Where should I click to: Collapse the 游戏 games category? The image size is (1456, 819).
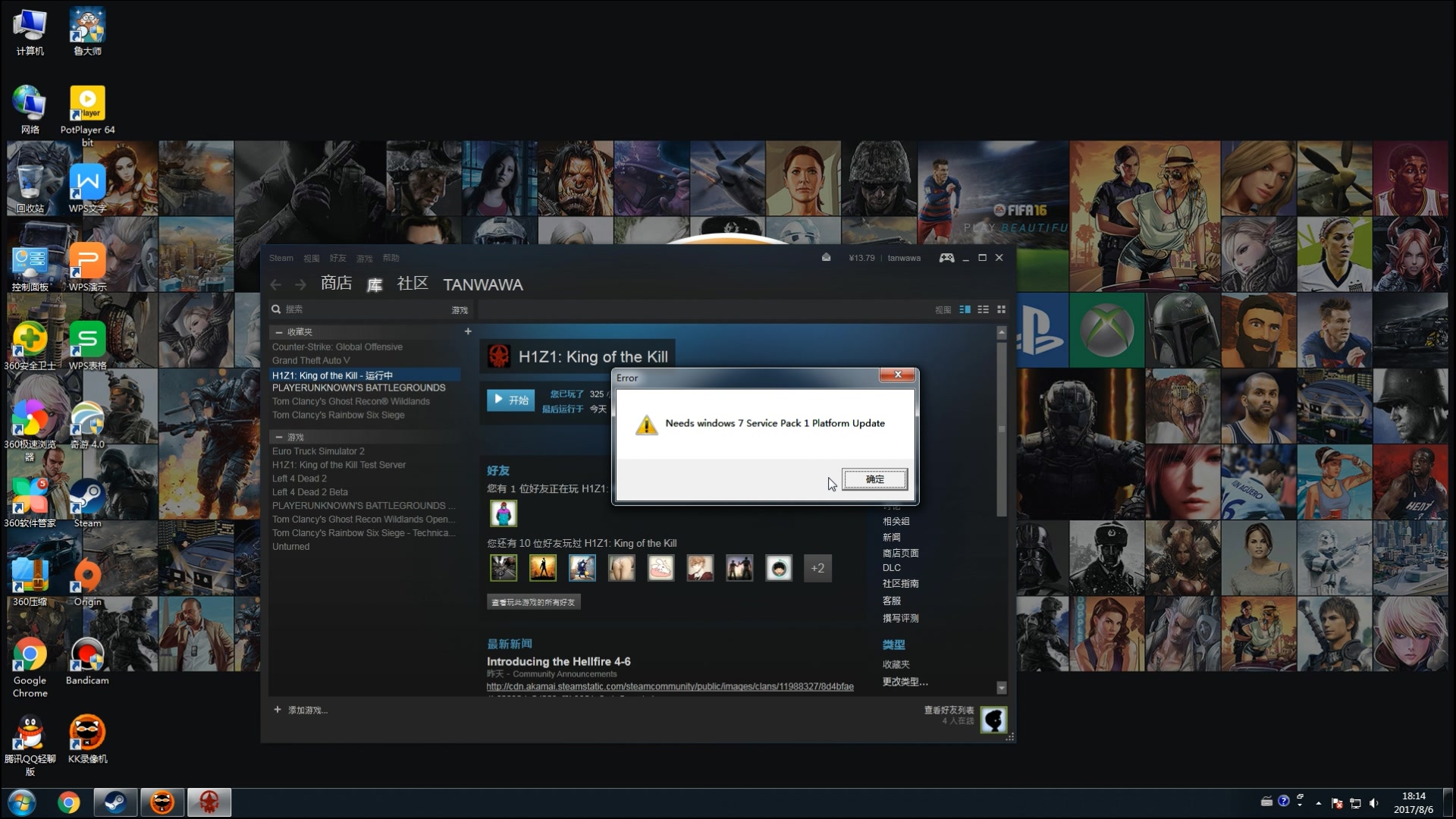(x=279, y=438)
